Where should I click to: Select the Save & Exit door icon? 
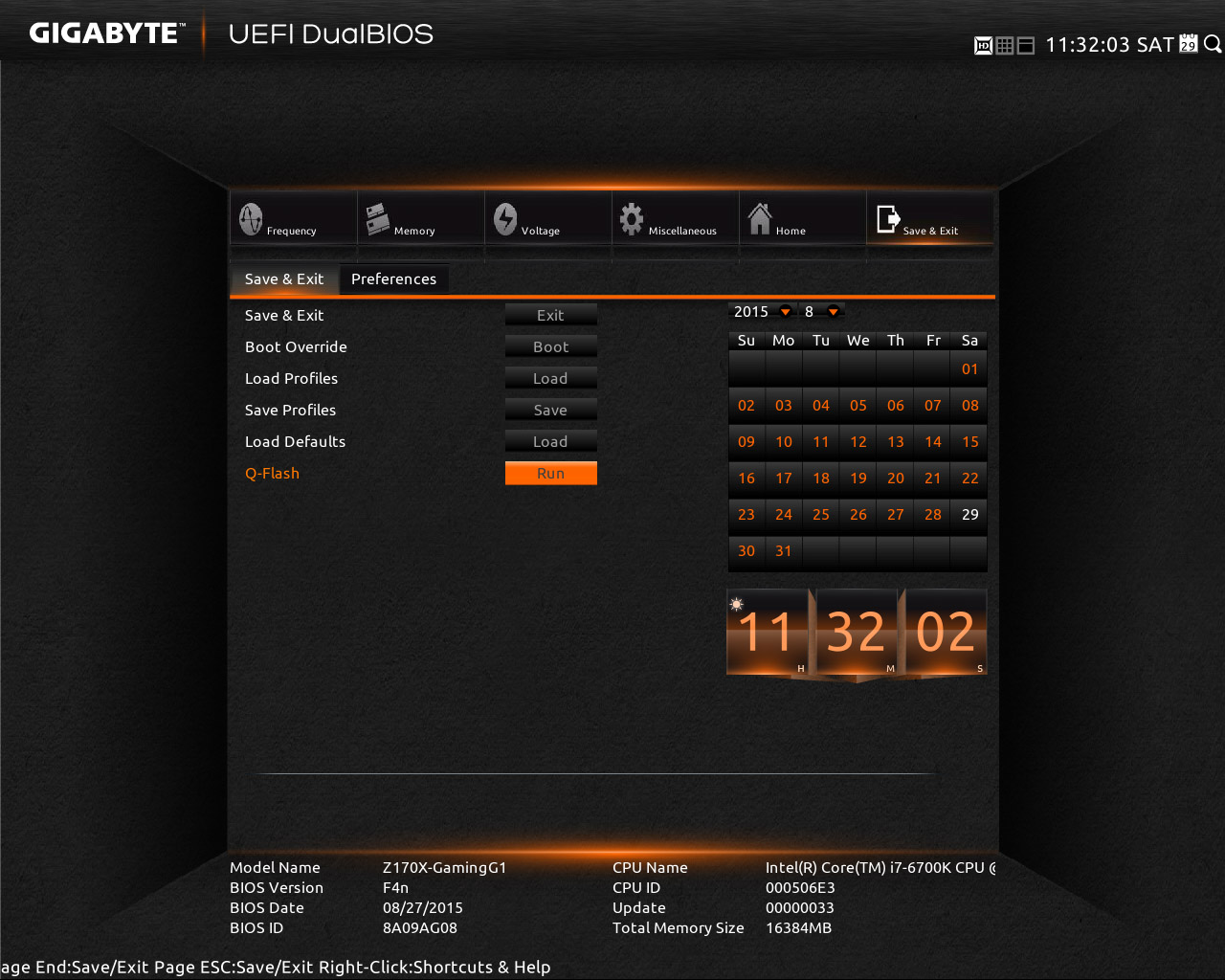tap(888, 219)
